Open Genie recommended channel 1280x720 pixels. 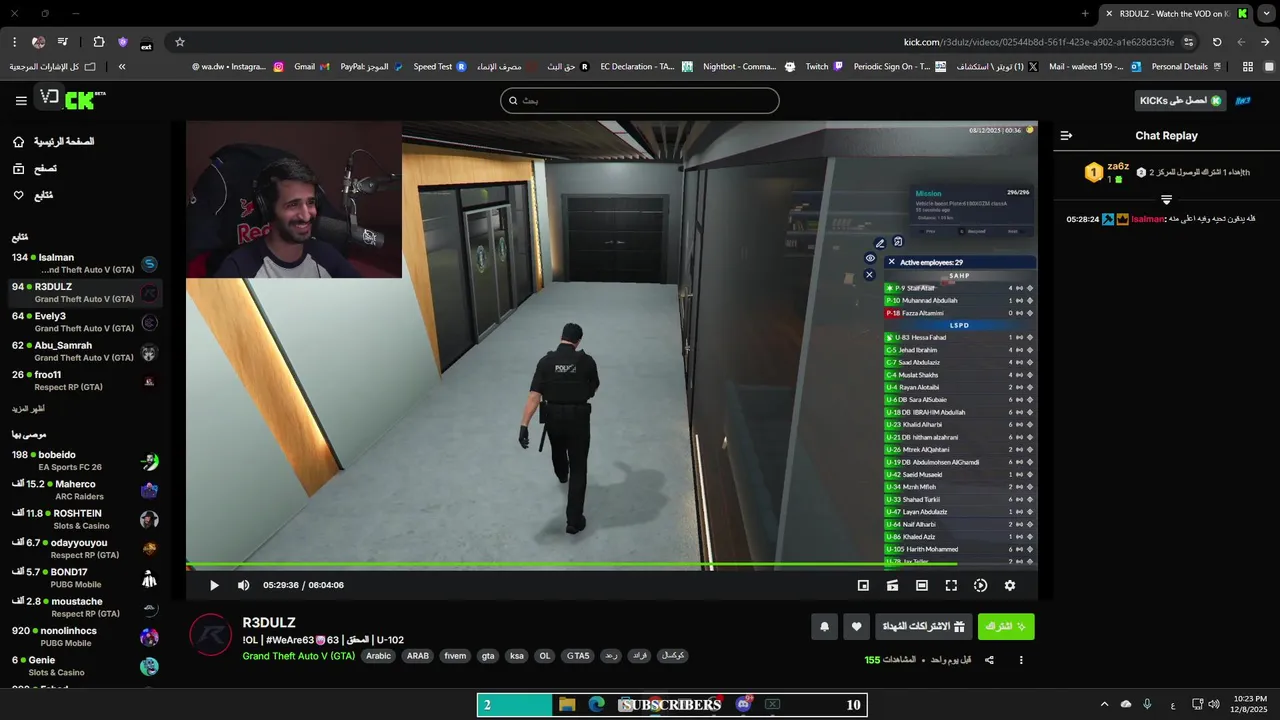(85, 666)
